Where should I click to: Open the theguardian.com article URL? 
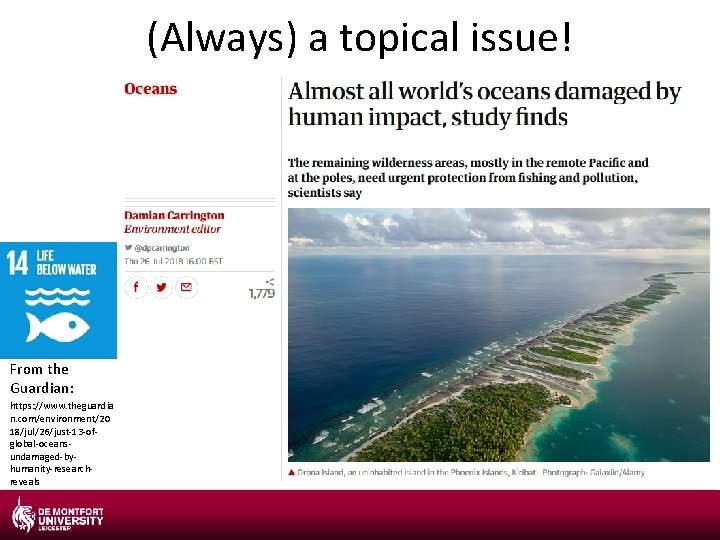coord(62,444)
